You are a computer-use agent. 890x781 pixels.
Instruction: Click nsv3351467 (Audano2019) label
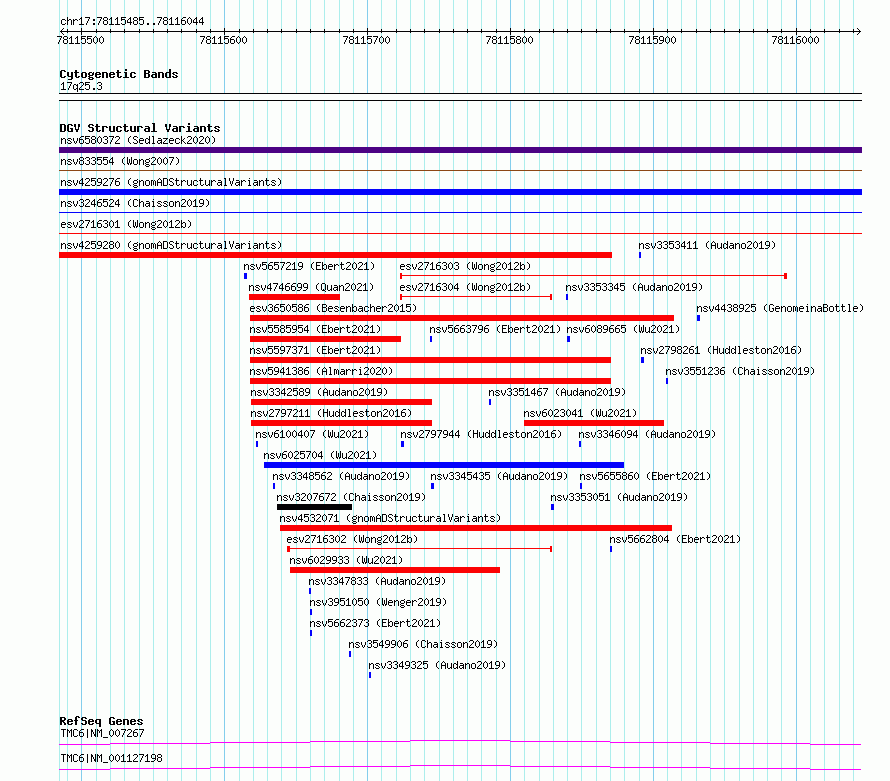pyautogui.click(x=557, y=392)
